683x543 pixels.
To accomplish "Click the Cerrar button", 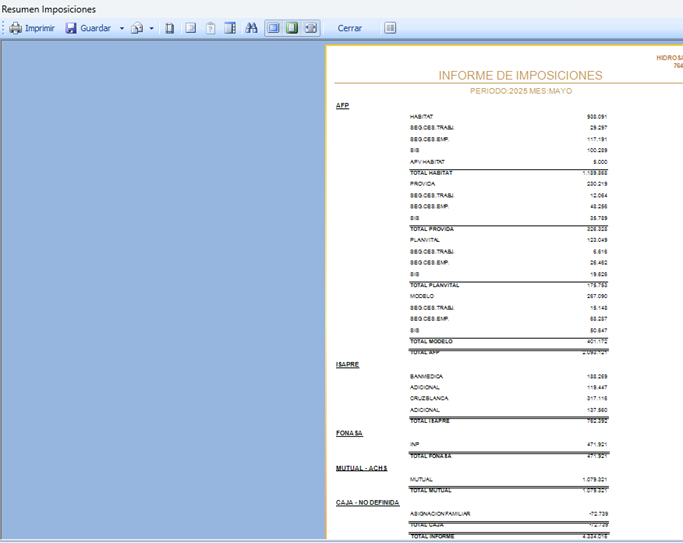I will point(350,28).
